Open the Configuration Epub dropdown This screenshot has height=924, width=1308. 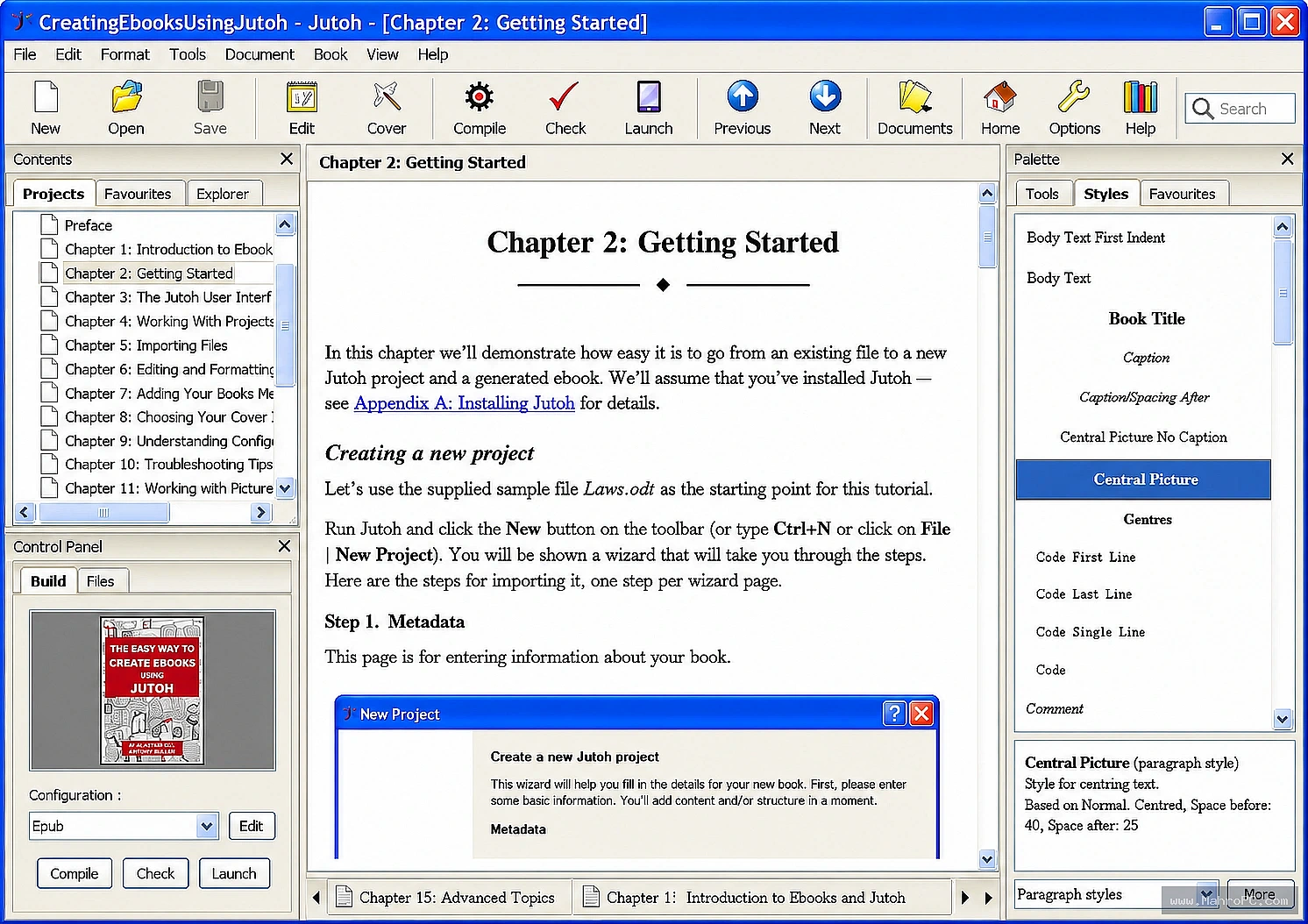pyautogui.click(x=207, y=826)
